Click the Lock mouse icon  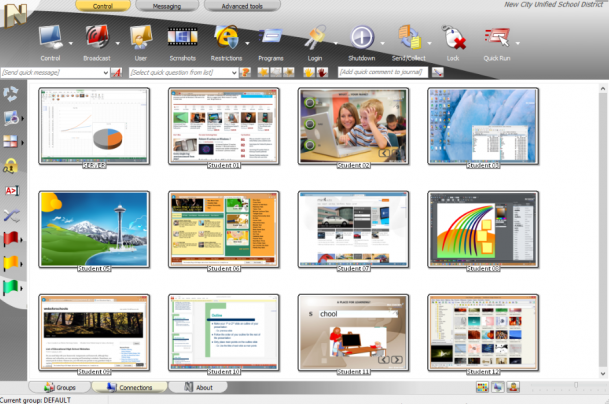coord(453,37)
